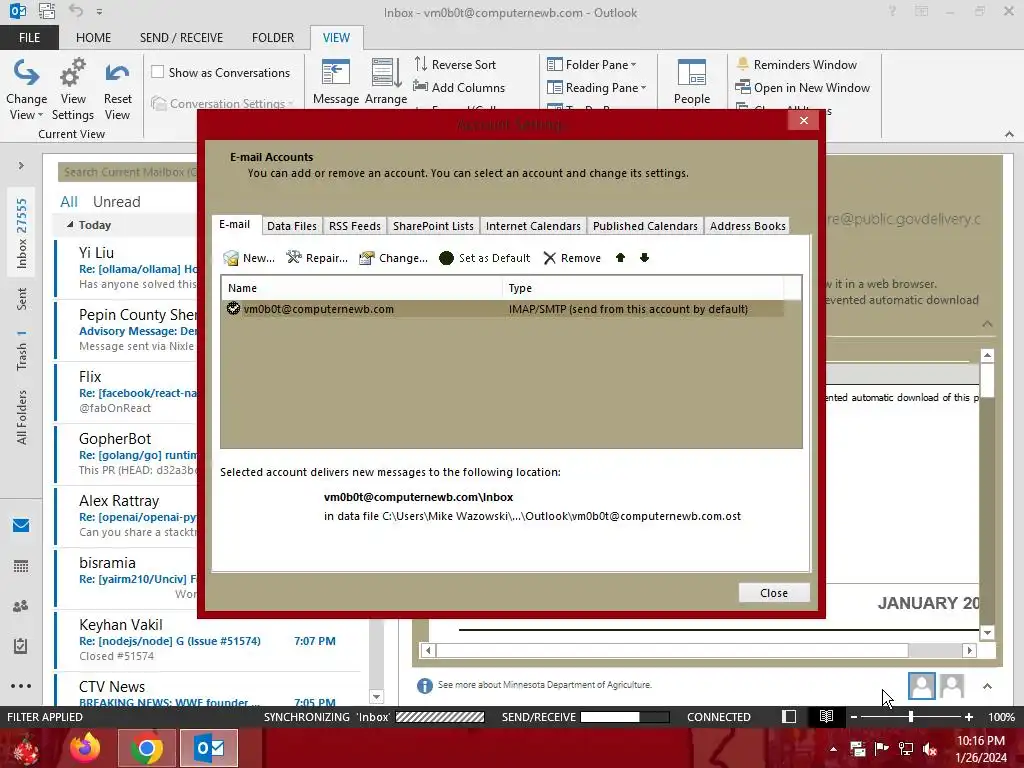Filter the message list by Unread

pos(116,202)
